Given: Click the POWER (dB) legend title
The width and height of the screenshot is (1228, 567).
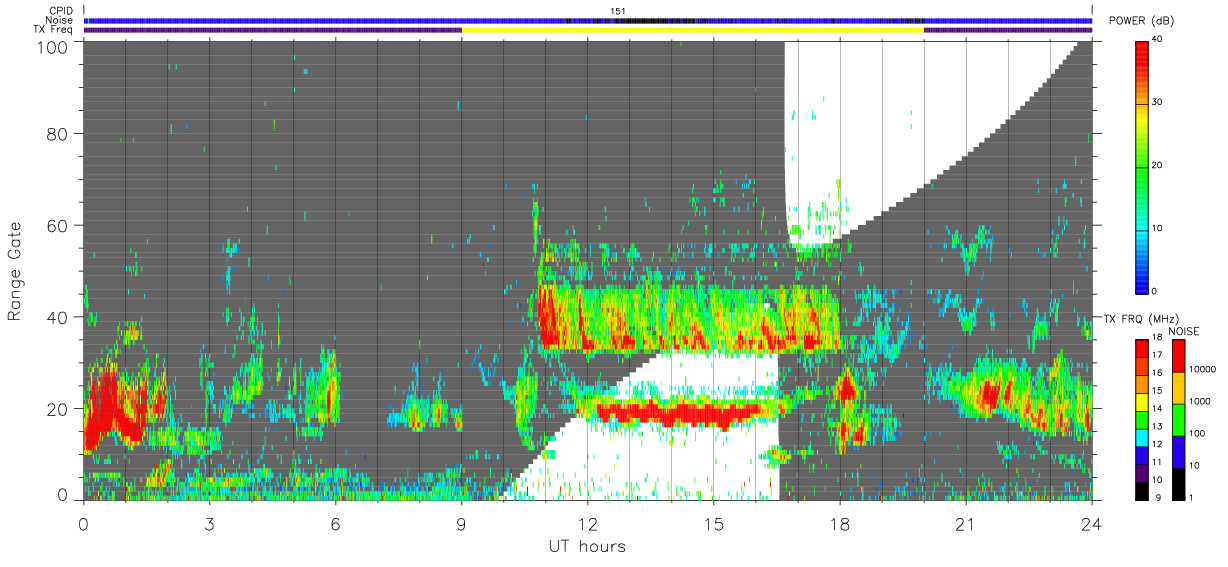Looking at the screenshot, I should coord(1140,22).
